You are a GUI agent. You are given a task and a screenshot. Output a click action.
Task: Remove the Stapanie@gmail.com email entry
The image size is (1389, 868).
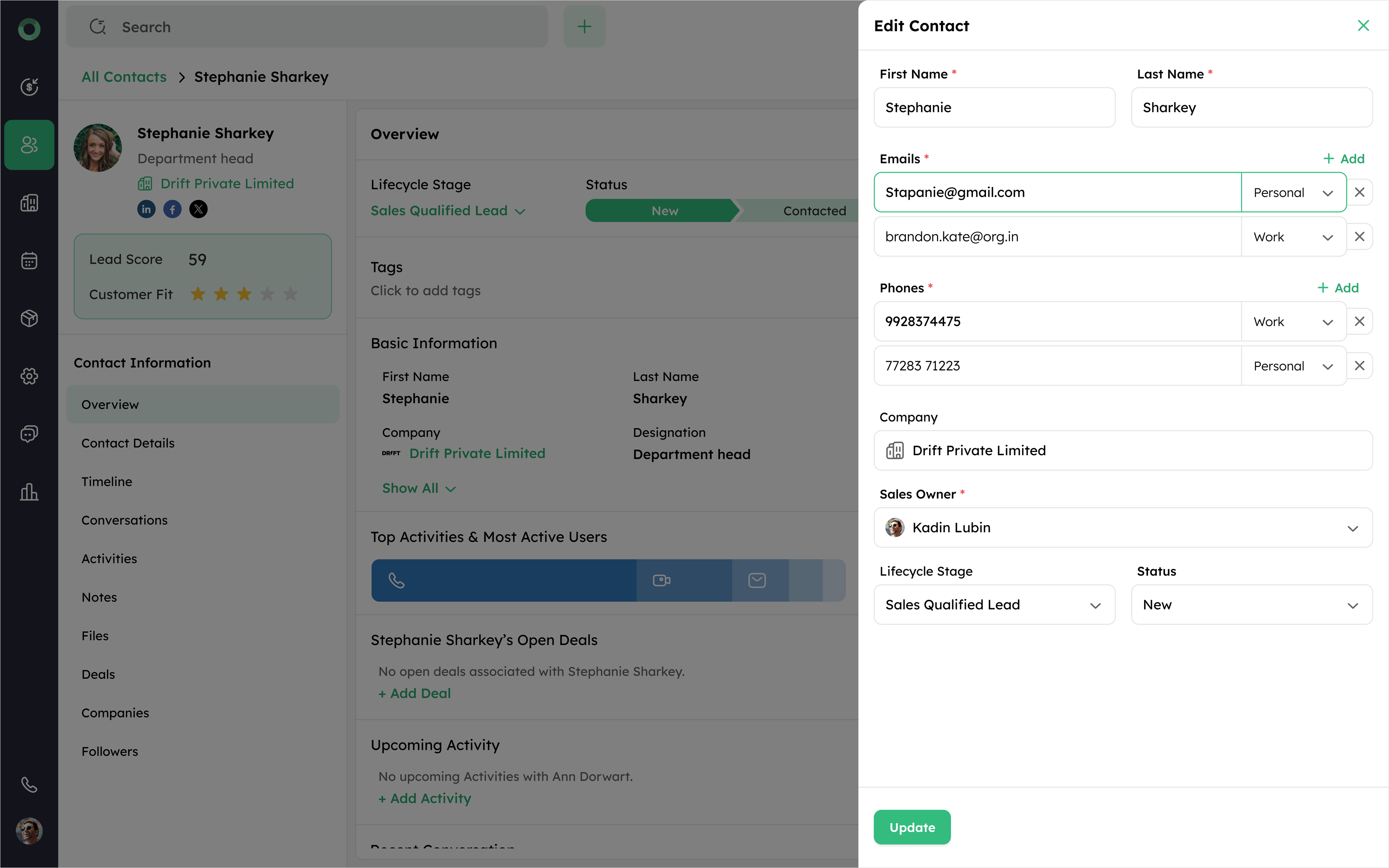[x=1359, y=192]
